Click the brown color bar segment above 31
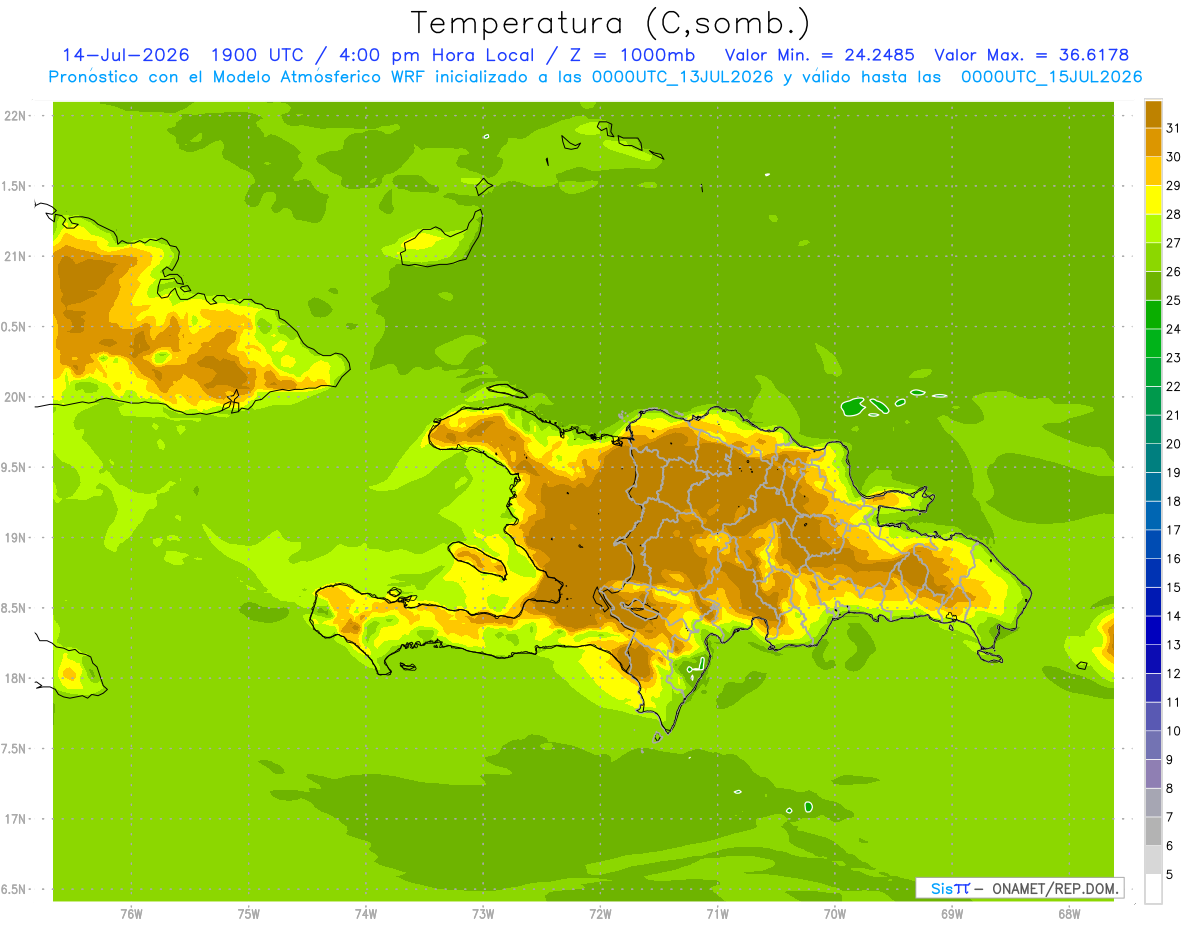The width and height of the screenshot is (1200, 927). tap(1153, 114)
